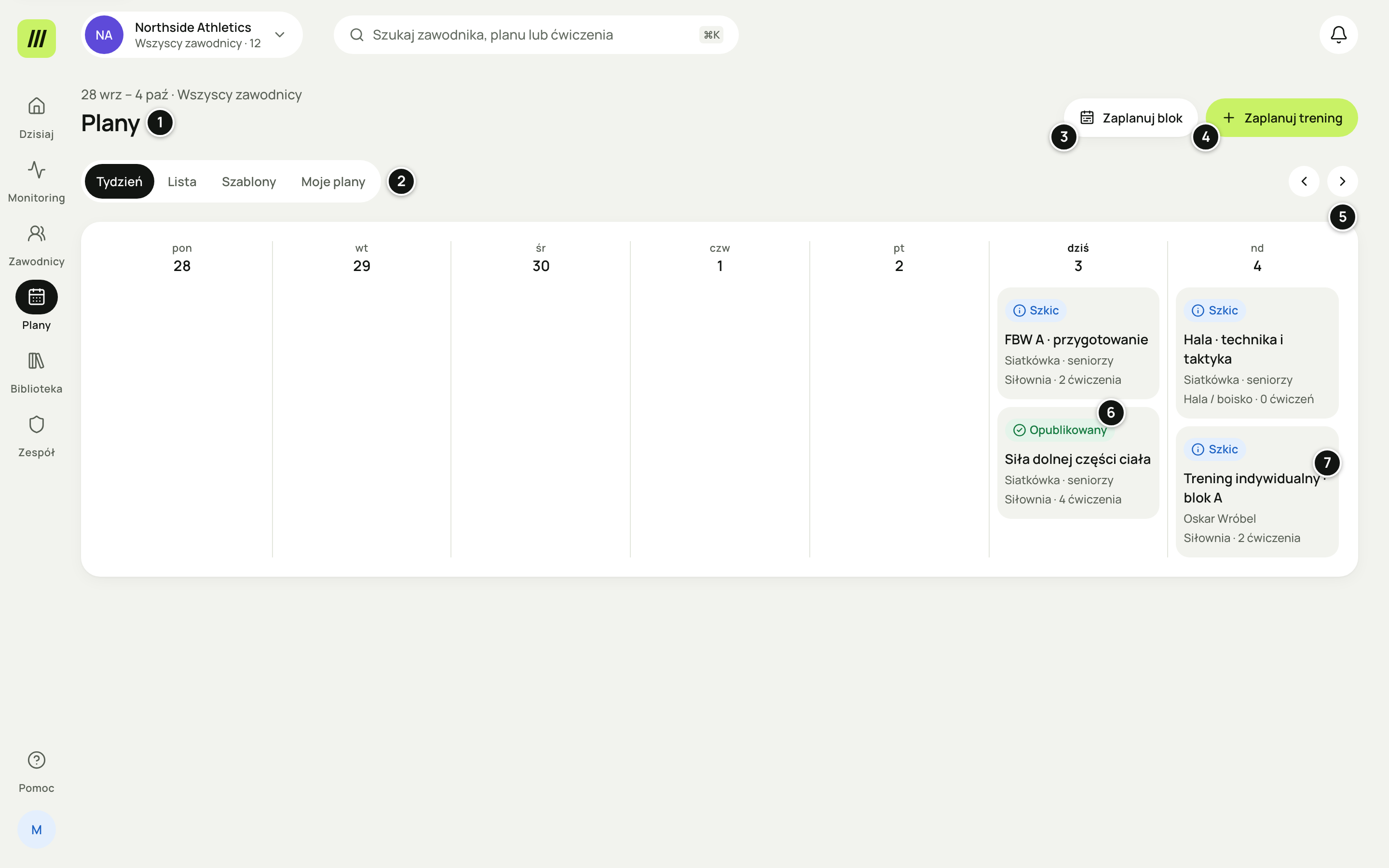Click the NA organization avatar
The height and width of the screenshot is (868, 1389).
[x=104, y=35]
